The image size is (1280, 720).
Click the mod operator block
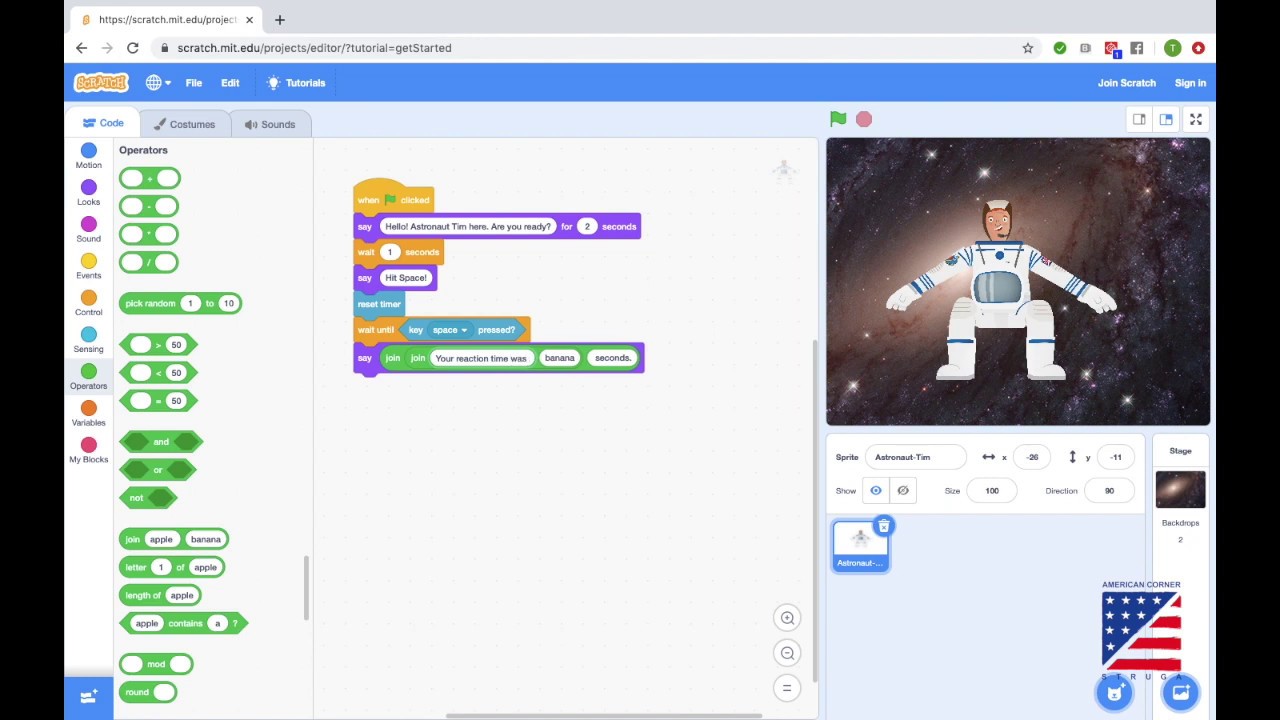click(156, 664)
